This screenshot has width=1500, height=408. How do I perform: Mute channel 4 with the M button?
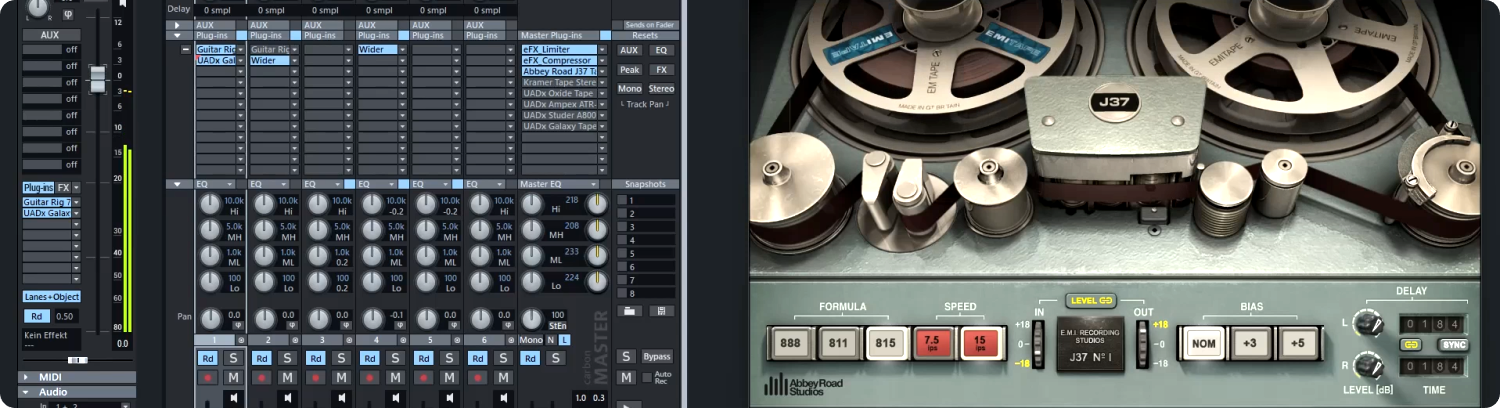coord(395,377)
